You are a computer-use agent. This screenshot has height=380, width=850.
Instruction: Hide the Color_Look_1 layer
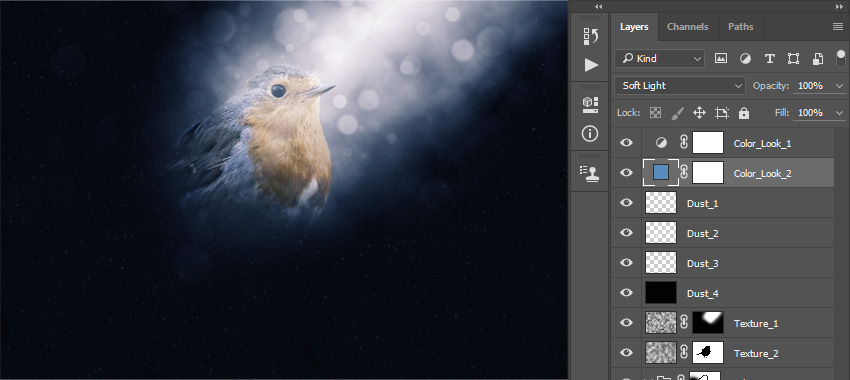626,143
